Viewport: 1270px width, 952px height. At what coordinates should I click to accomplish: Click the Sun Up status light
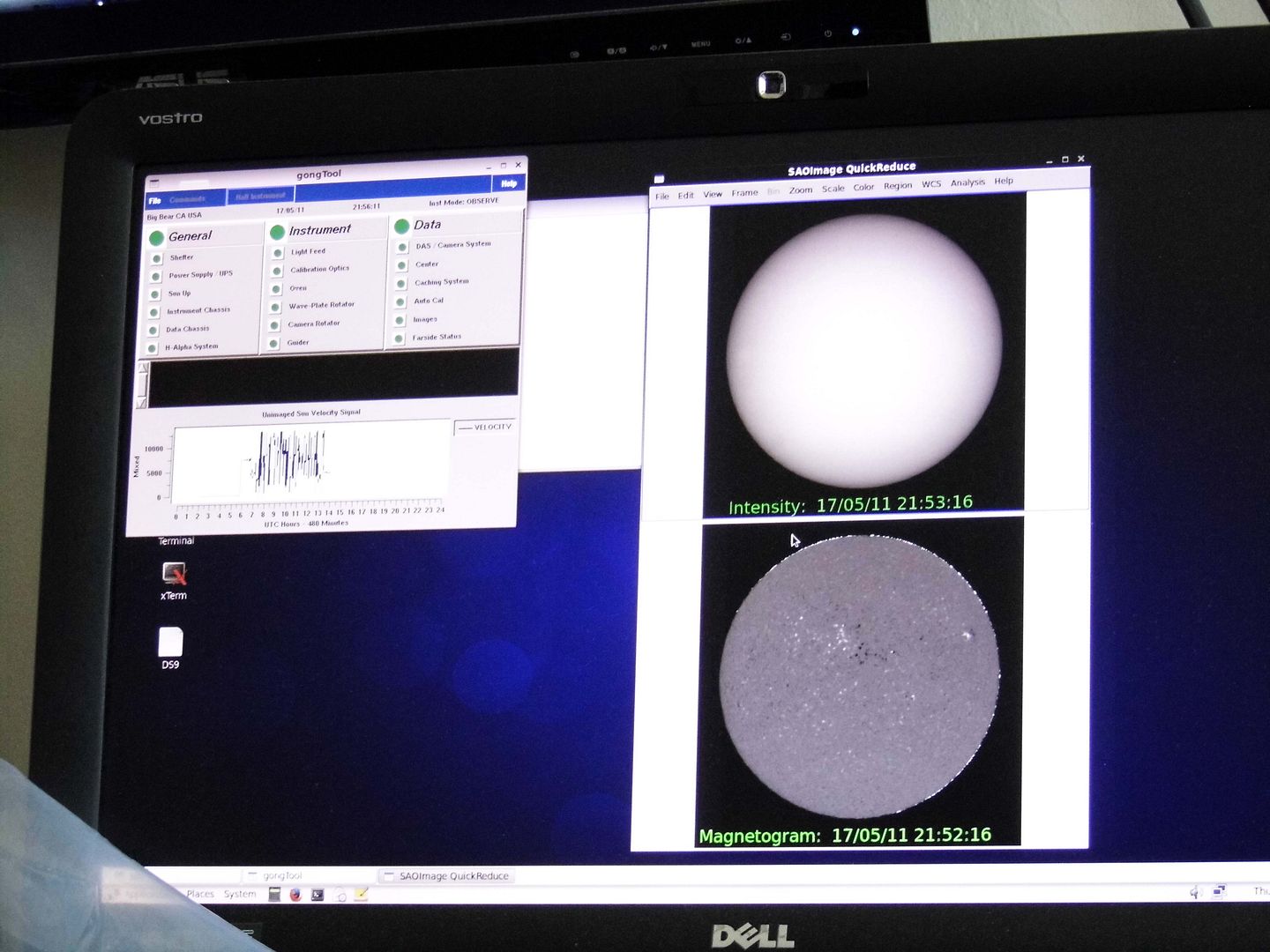pyautogui.click(x=155, y=294)
